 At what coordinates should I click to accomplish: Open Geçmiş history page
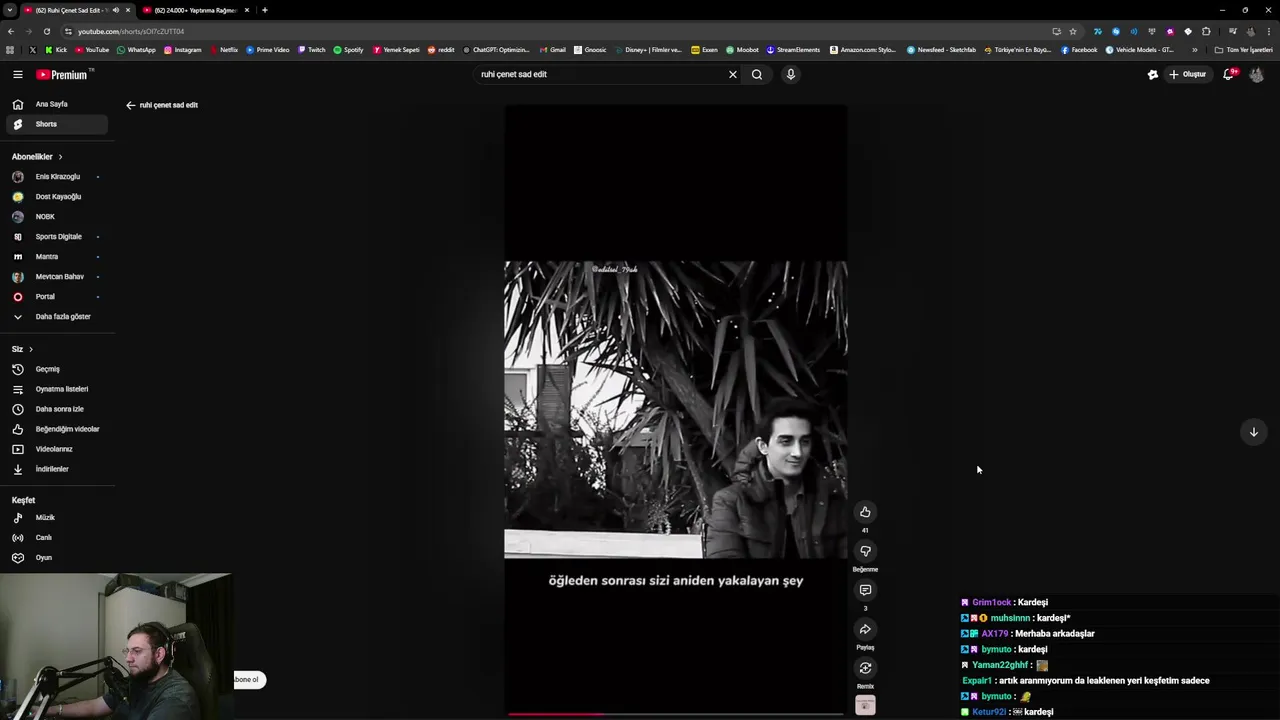[56, 369]
